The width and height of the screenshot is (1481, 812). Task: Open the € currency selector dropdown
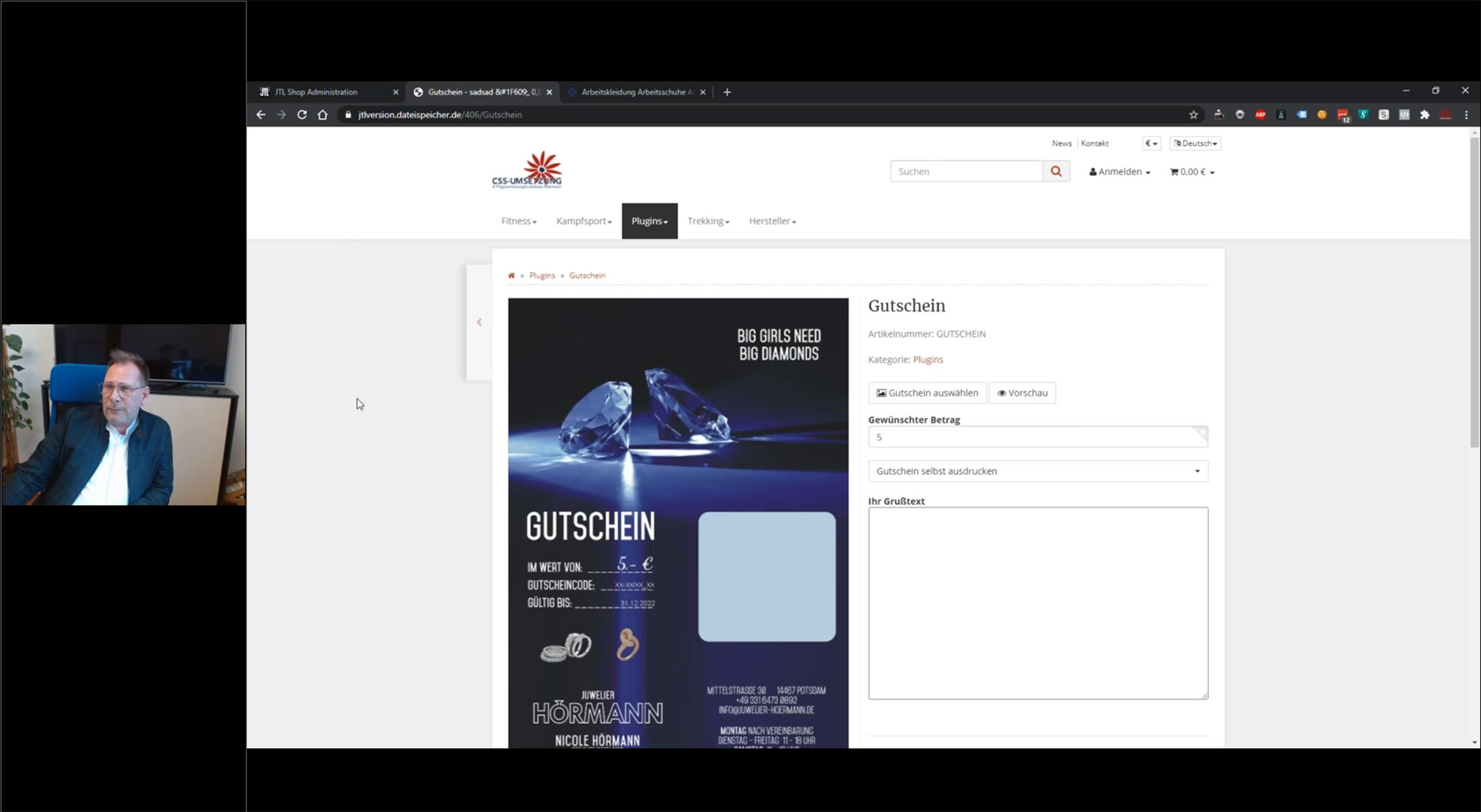pos(1151,143)
